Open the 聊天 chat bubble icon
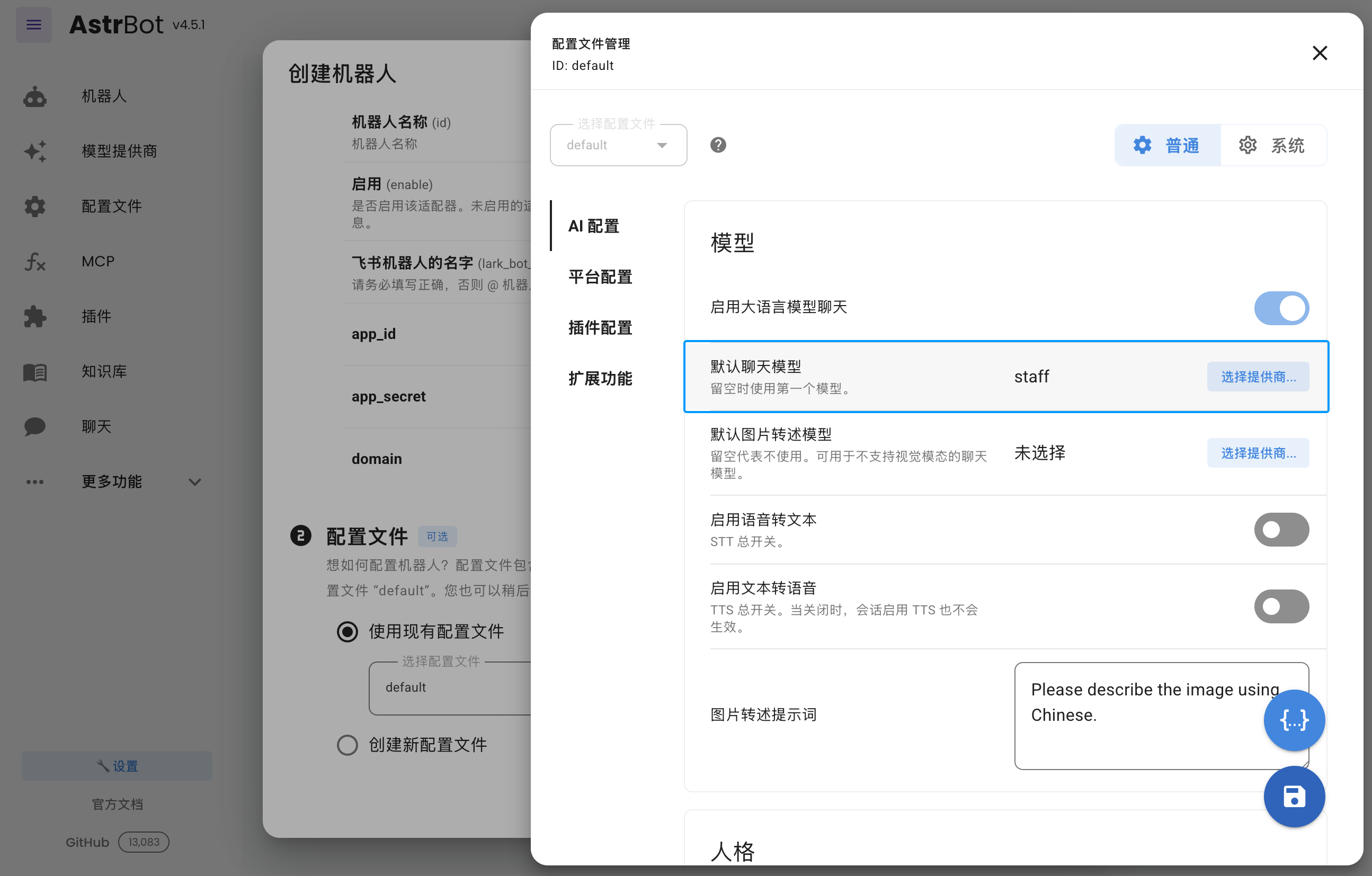 click(34, 426)
